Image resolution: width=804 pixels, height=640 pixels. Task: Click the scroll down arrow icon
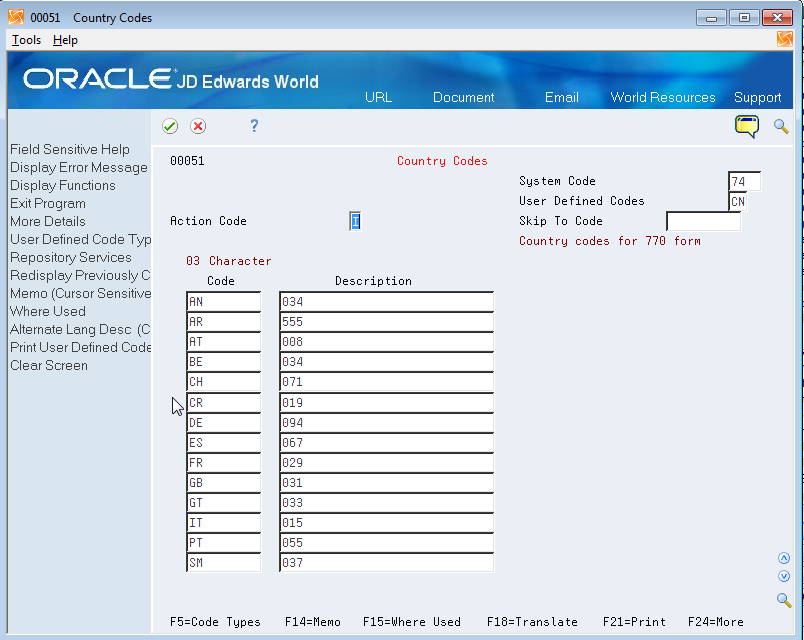[783, 576]
